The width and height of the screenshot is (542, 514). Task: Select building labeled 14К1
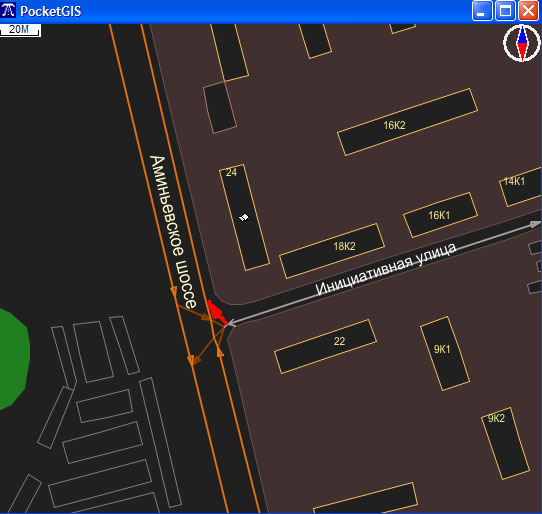tap(521, 187)
